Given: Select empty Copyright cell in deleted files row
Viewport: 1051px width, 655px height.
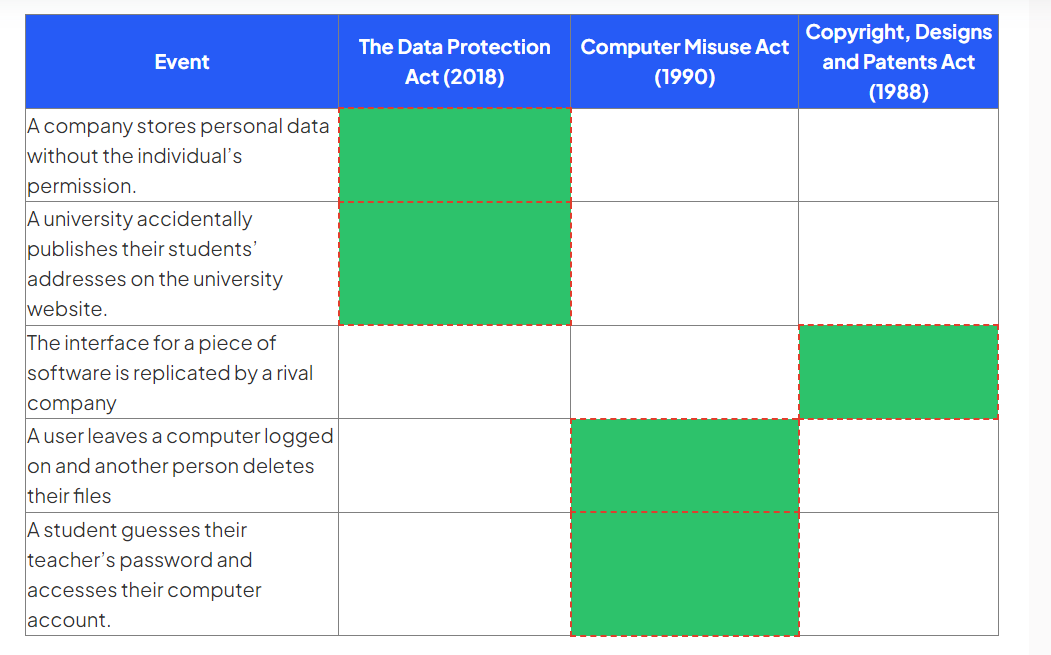Looking at the screenshot, I should (898, 466).
